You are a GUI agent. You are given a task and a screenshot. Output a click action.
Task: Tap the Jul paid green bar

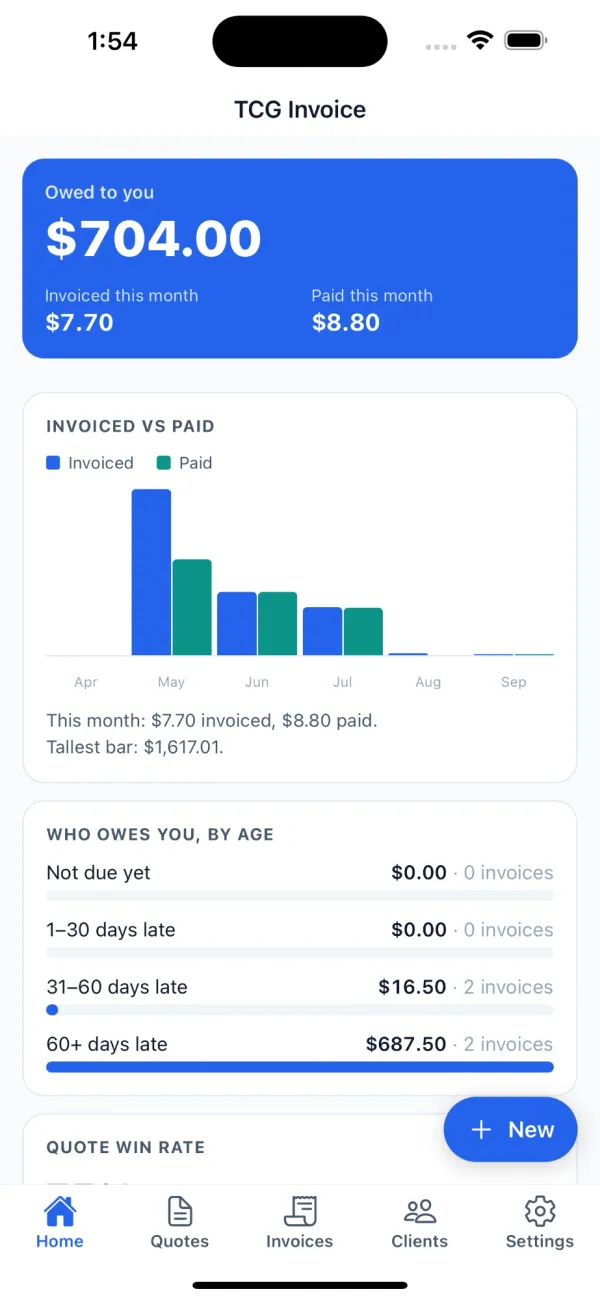tap(363, 632)
